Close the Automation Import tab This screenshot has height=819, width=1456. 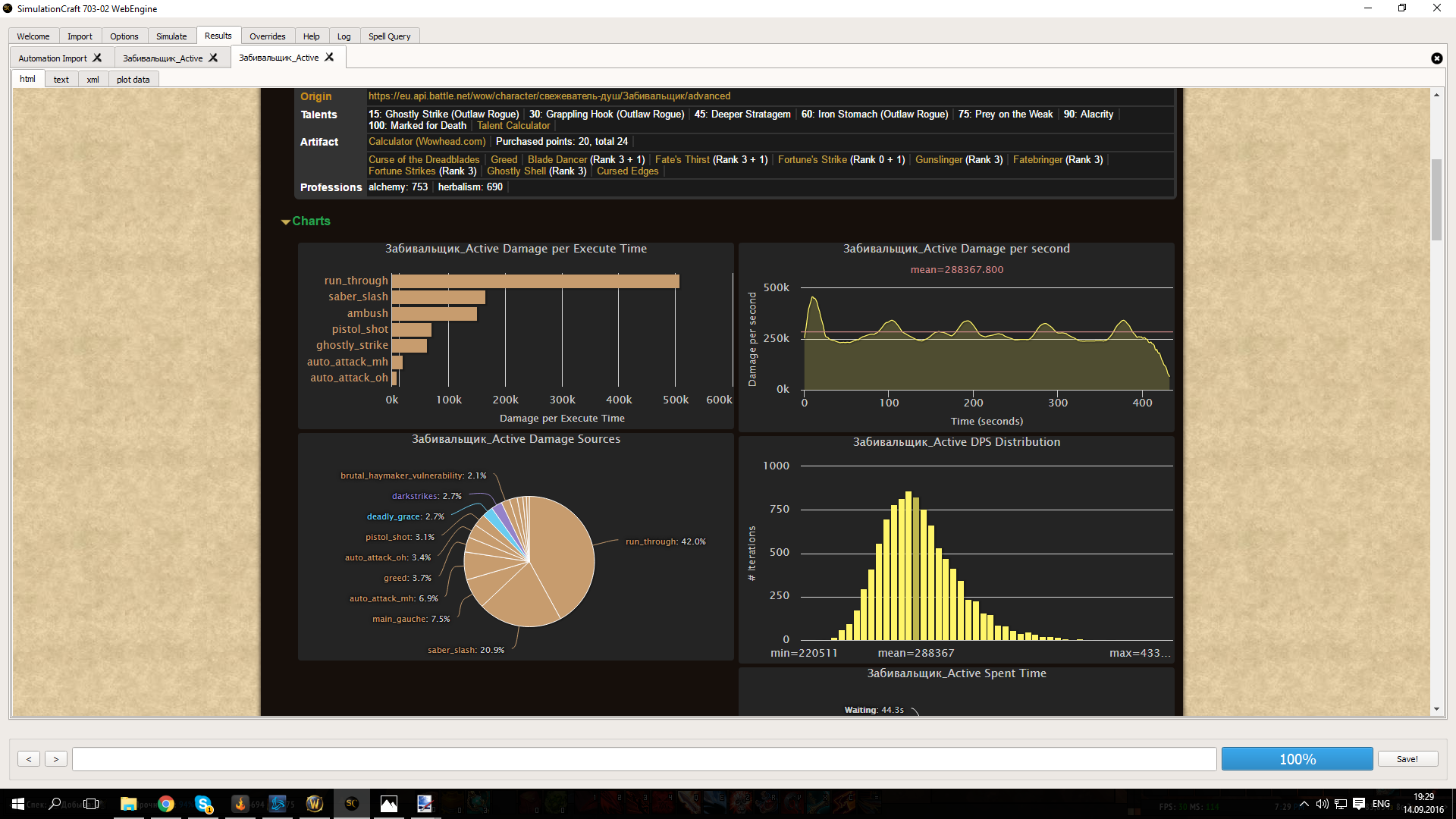click(97, 58)
